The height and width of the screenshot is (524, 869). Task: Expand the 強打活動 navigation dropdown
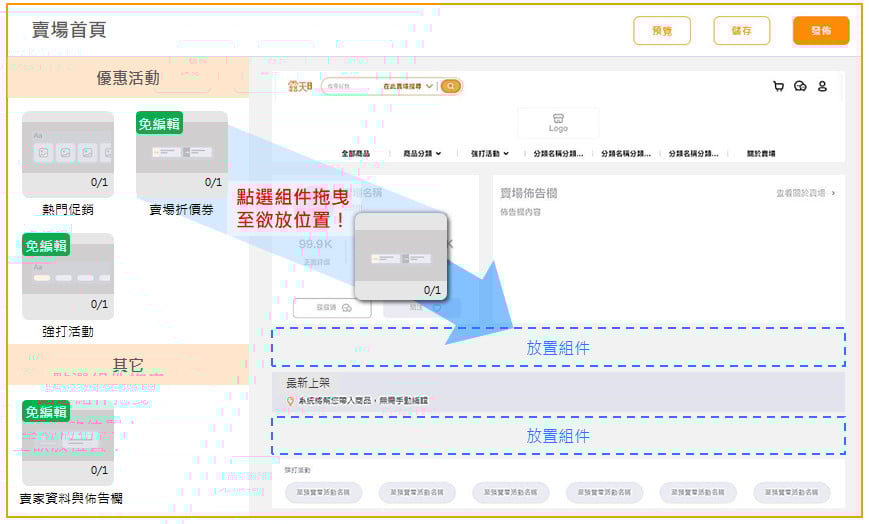pos(490,154)
